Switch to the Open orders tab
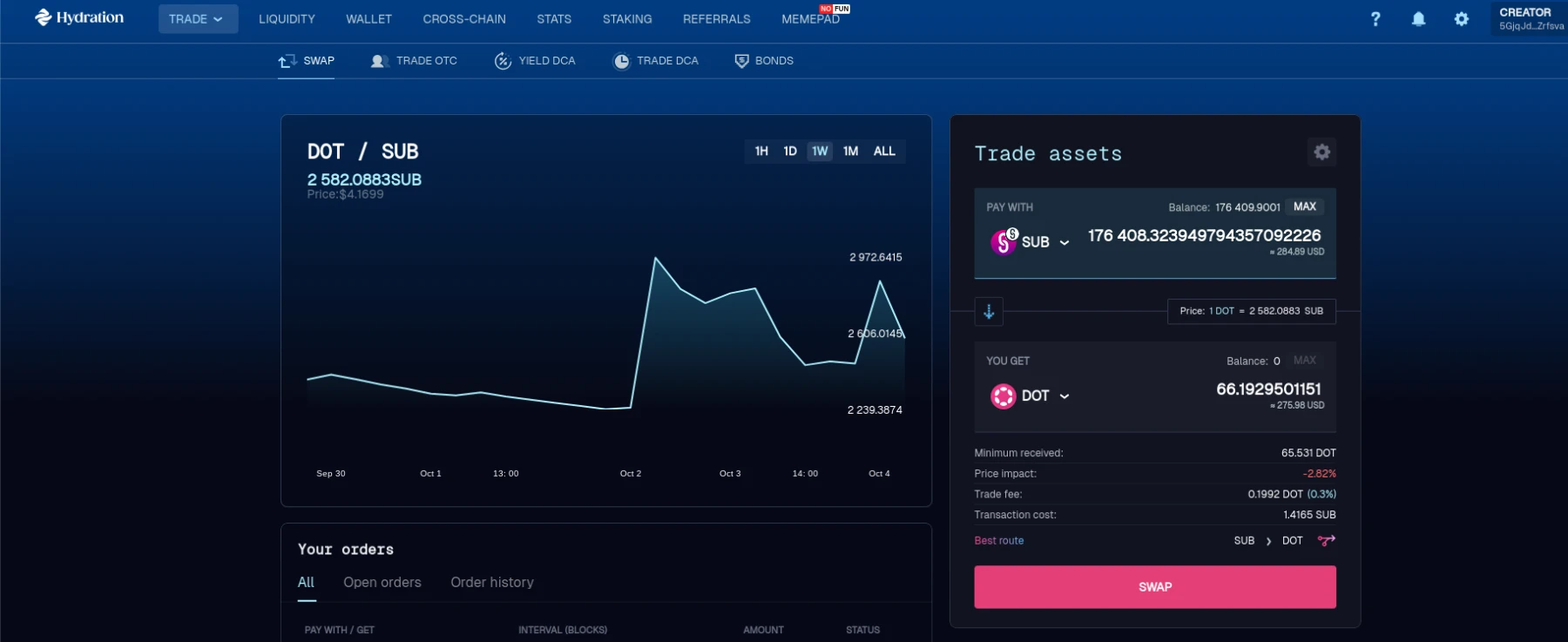Image resolution: width=1568 pixels, height=642 pixels. click(x=382, y=583)
